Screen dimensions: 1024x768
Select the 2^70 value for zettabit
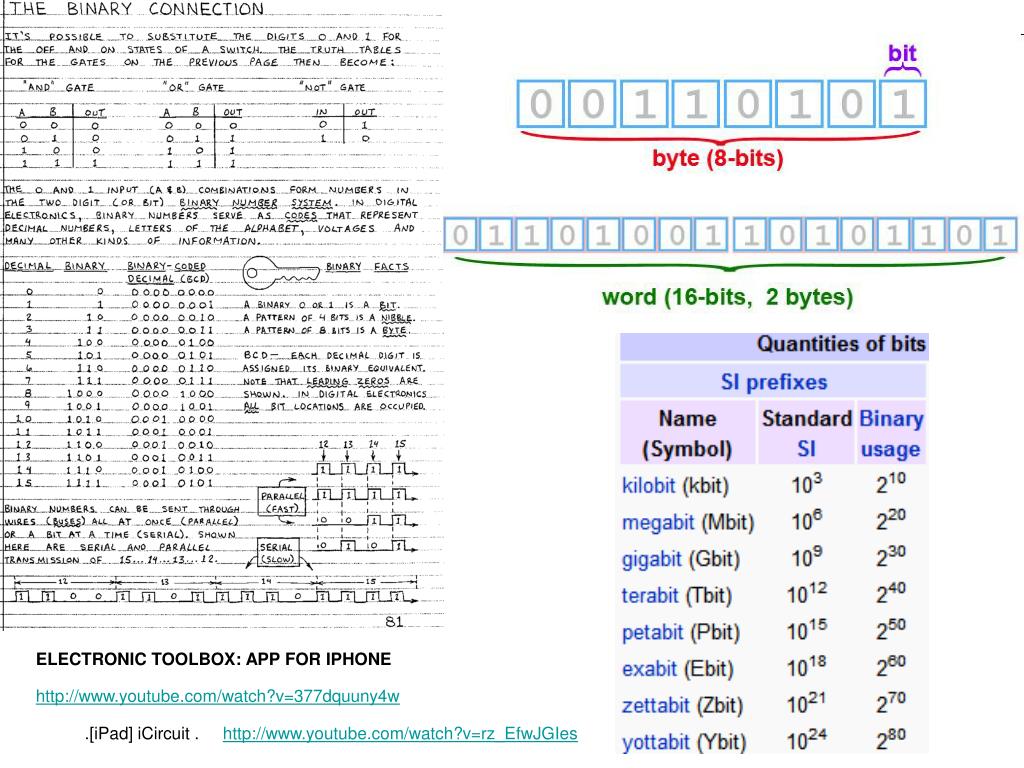pos(891,702)
